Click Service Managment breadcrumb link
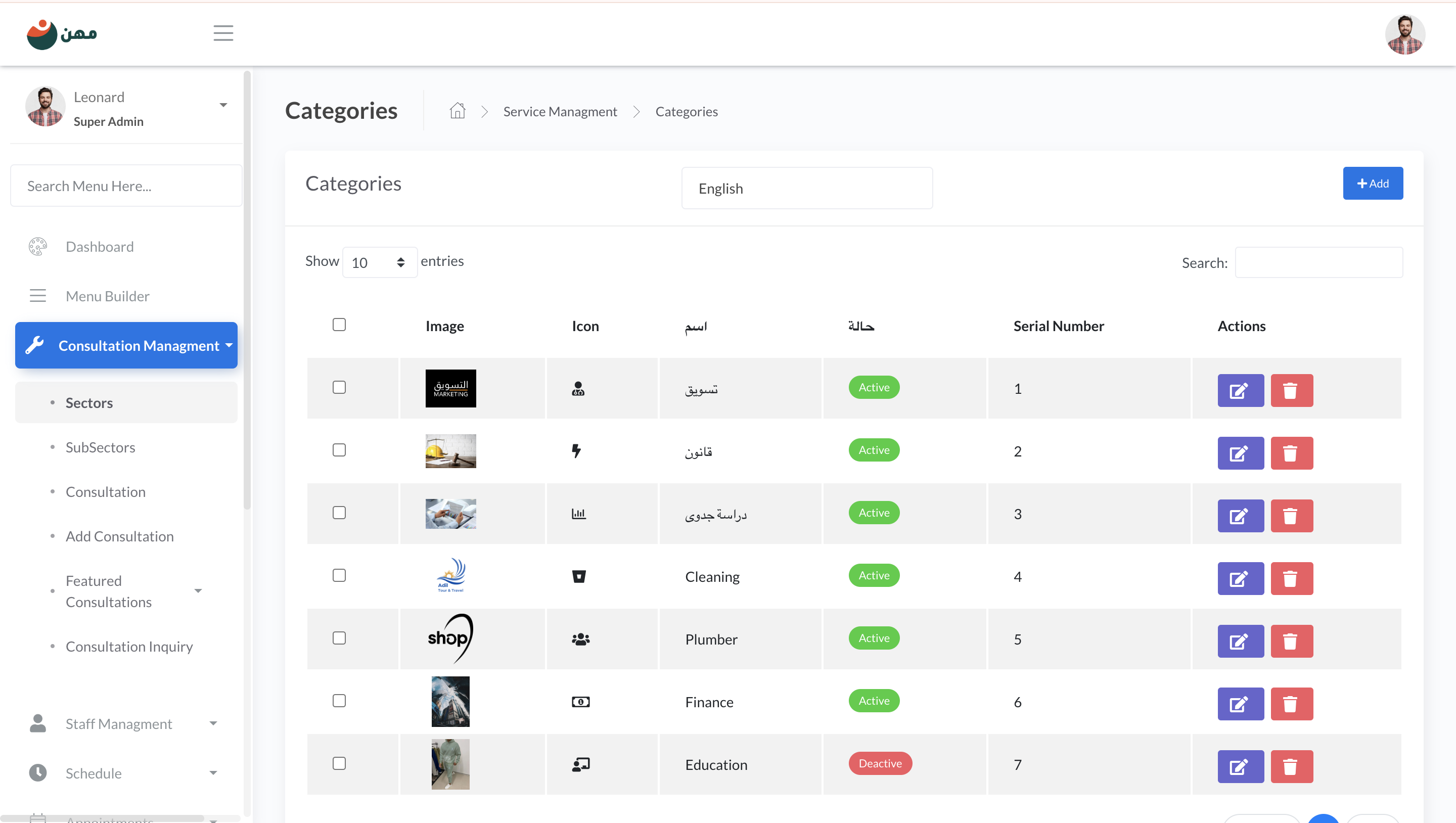 [x=560, y=111]
